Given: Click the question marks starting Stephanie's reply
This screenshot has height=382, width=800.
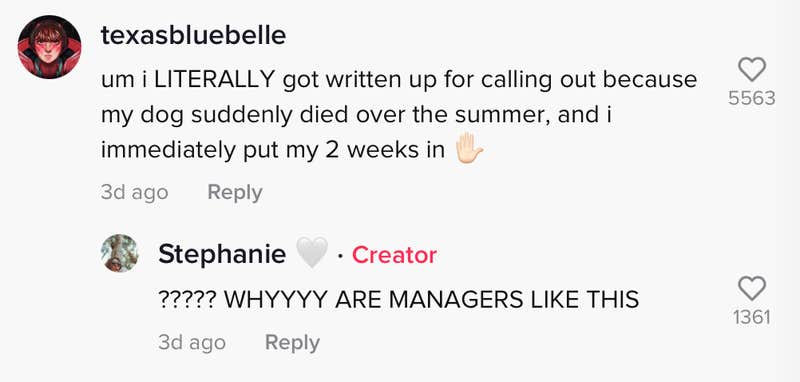Looking at the screenshot, I should (x=188, y=299).
